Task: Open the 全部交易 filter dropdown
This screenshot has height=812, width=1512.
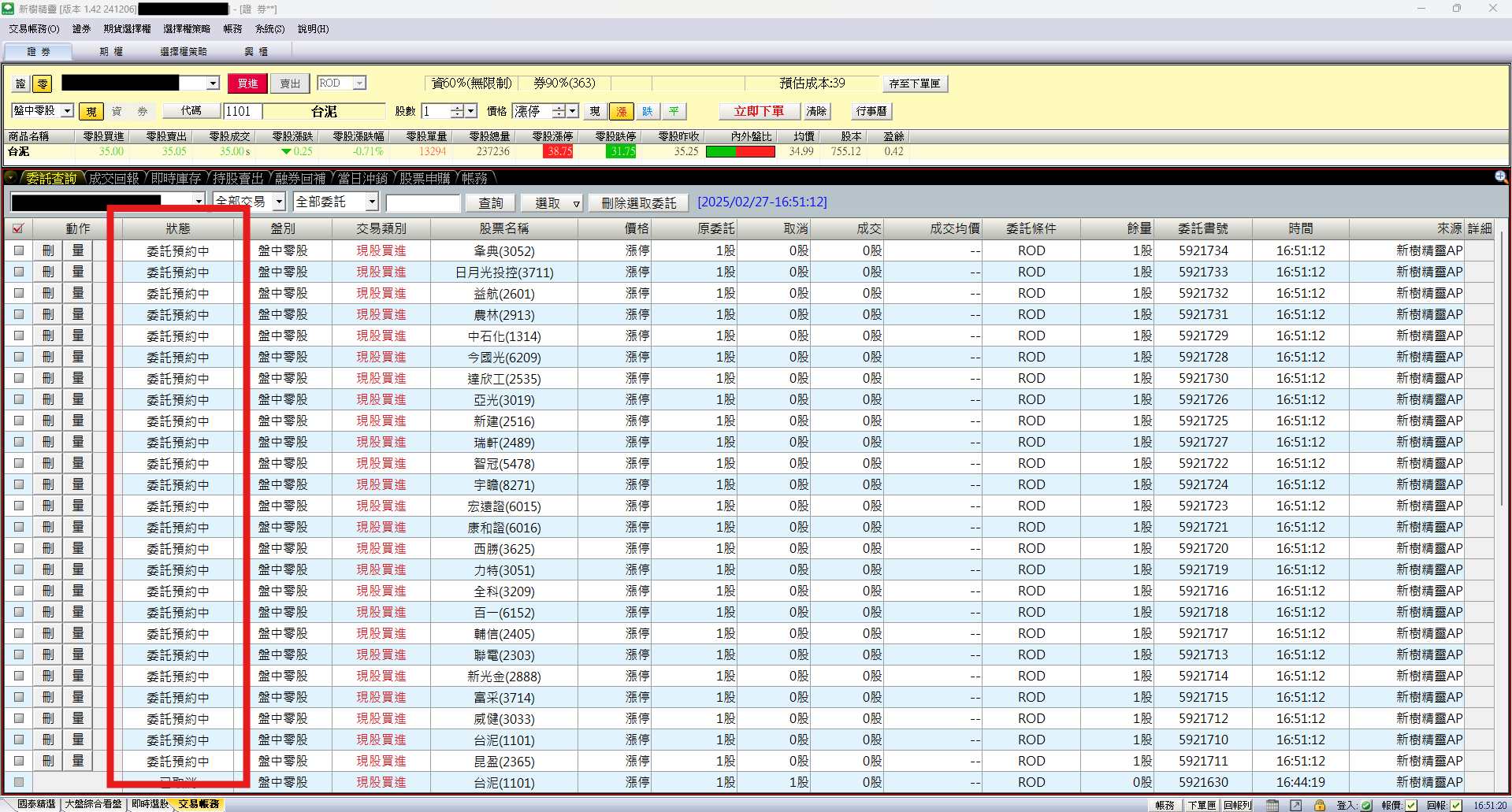Action: tap(279, 202)
